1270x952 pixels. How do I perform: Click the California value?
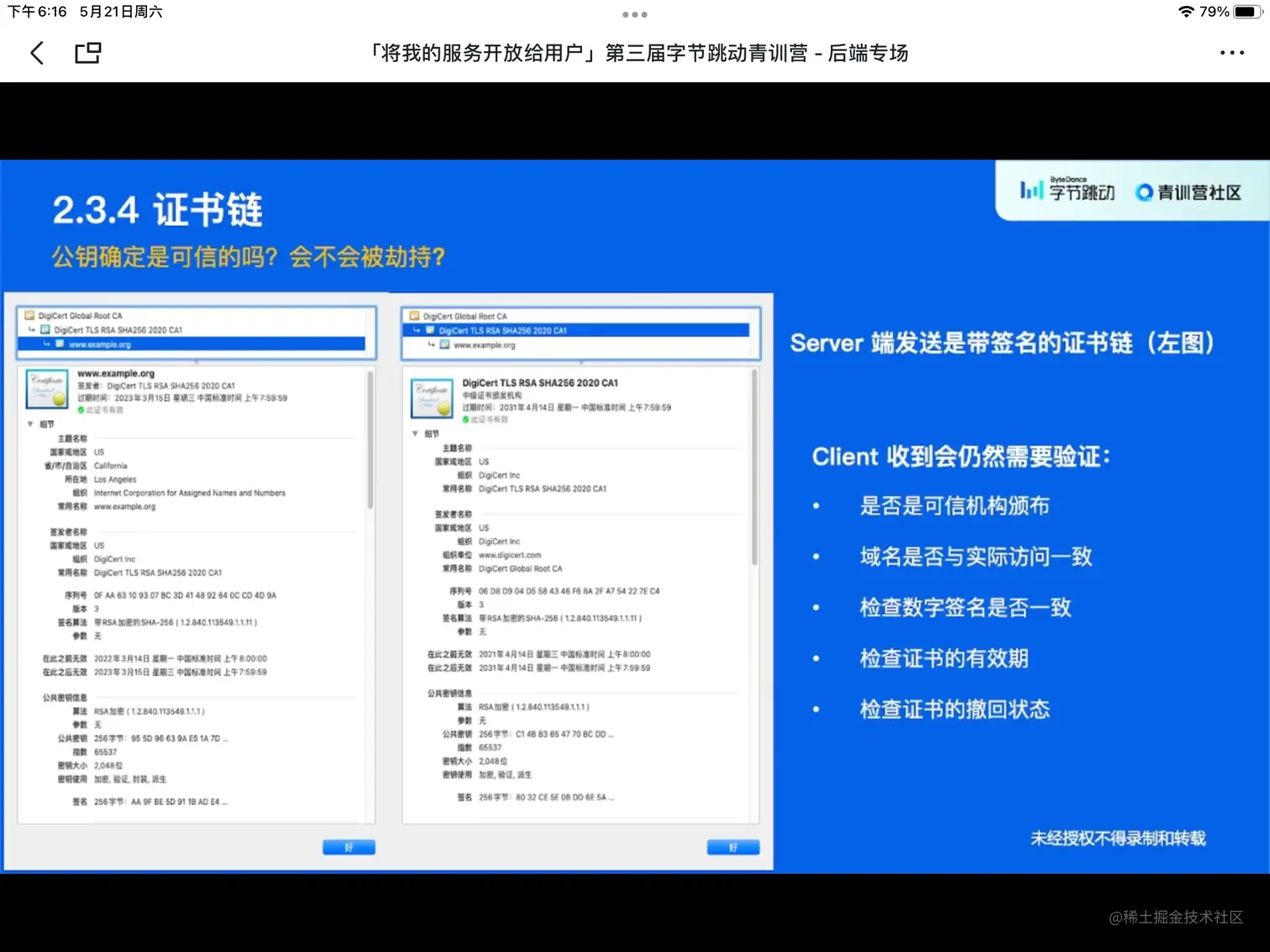coord(111,465)
